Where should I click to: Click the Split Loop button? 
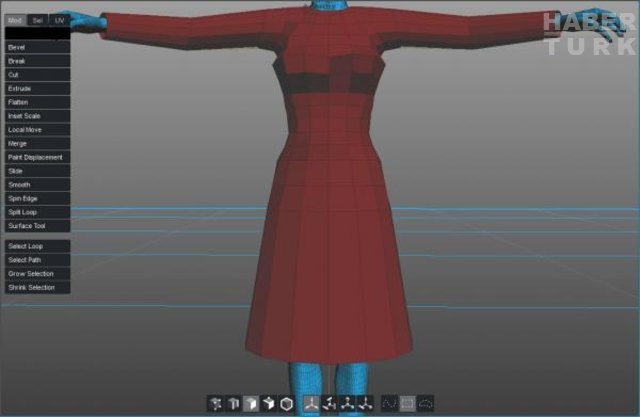(x=36, y=213)
